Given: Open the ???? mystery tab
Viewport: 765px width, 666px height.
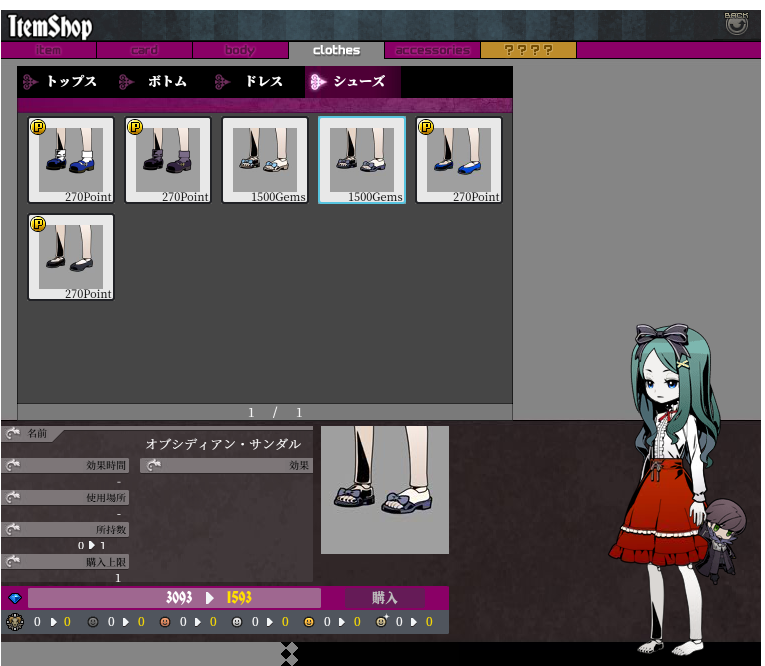Looking at the screenshot, I should pyautogui.click(x=528, y=50).
